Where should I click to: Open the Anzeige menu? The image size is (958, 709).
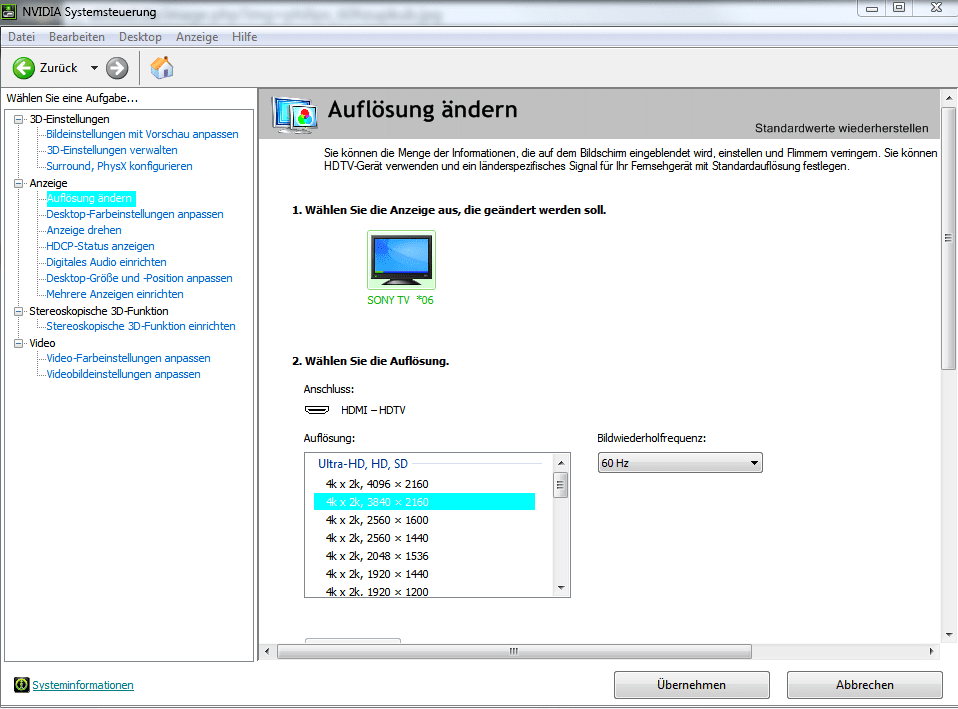coord(197,37)
